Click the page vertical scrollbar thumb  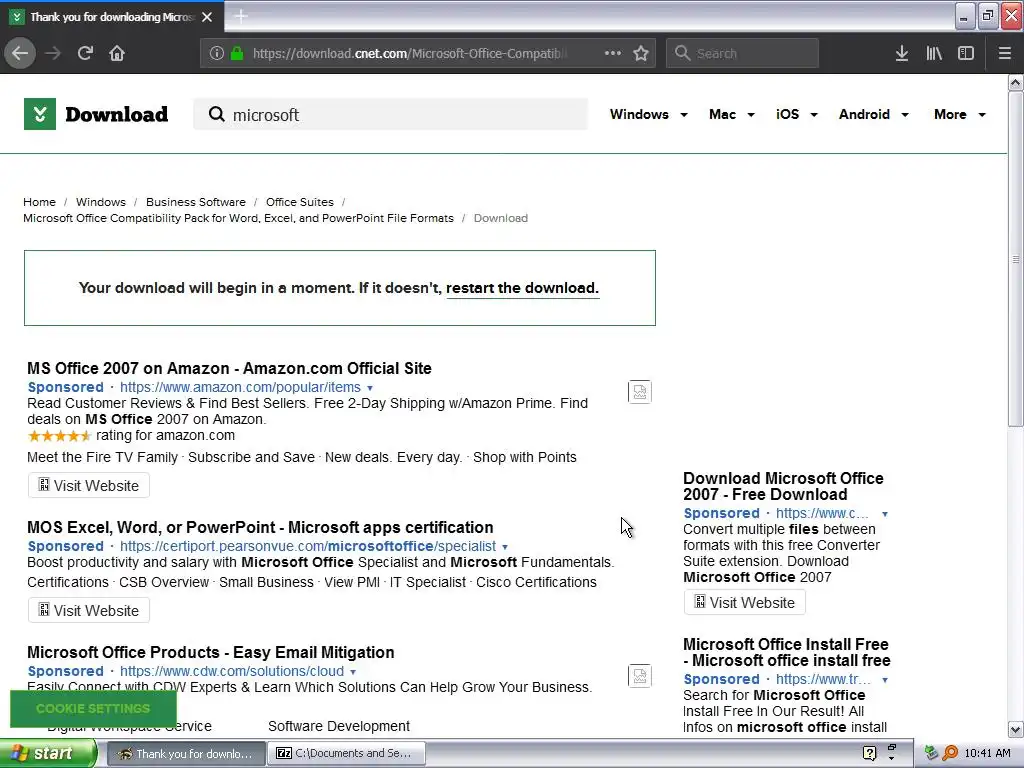(x=1015, y=259)
